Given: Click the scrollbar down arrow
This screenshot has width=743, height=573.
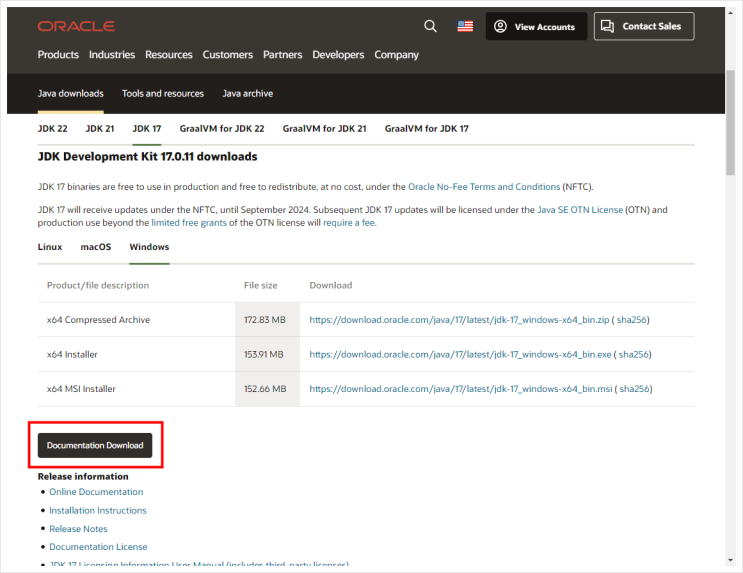Looking at the screenshot, I should (x=730, y=560).
